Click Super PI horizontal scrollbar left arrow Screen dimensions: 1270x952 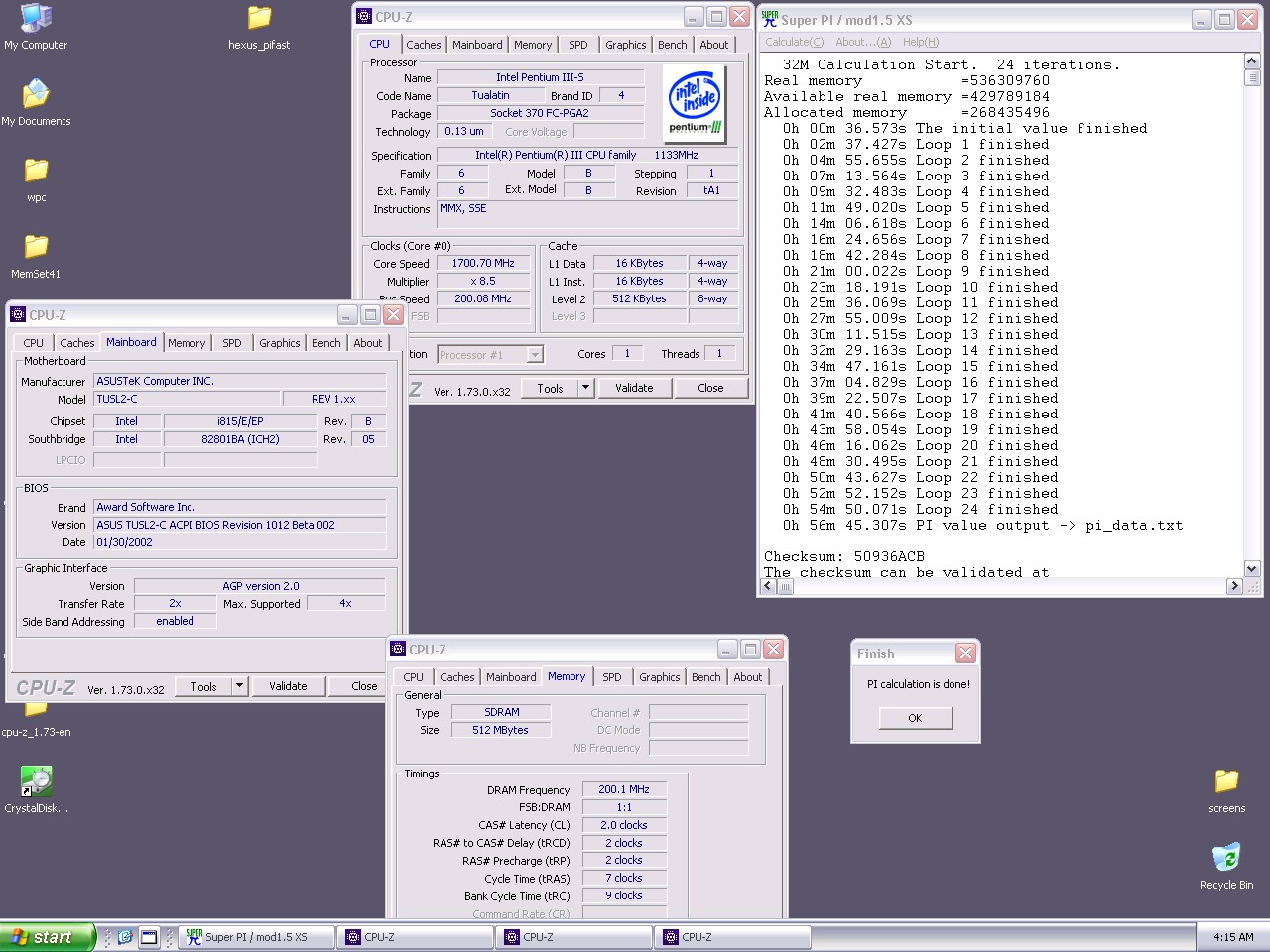(x=768, y=586)
